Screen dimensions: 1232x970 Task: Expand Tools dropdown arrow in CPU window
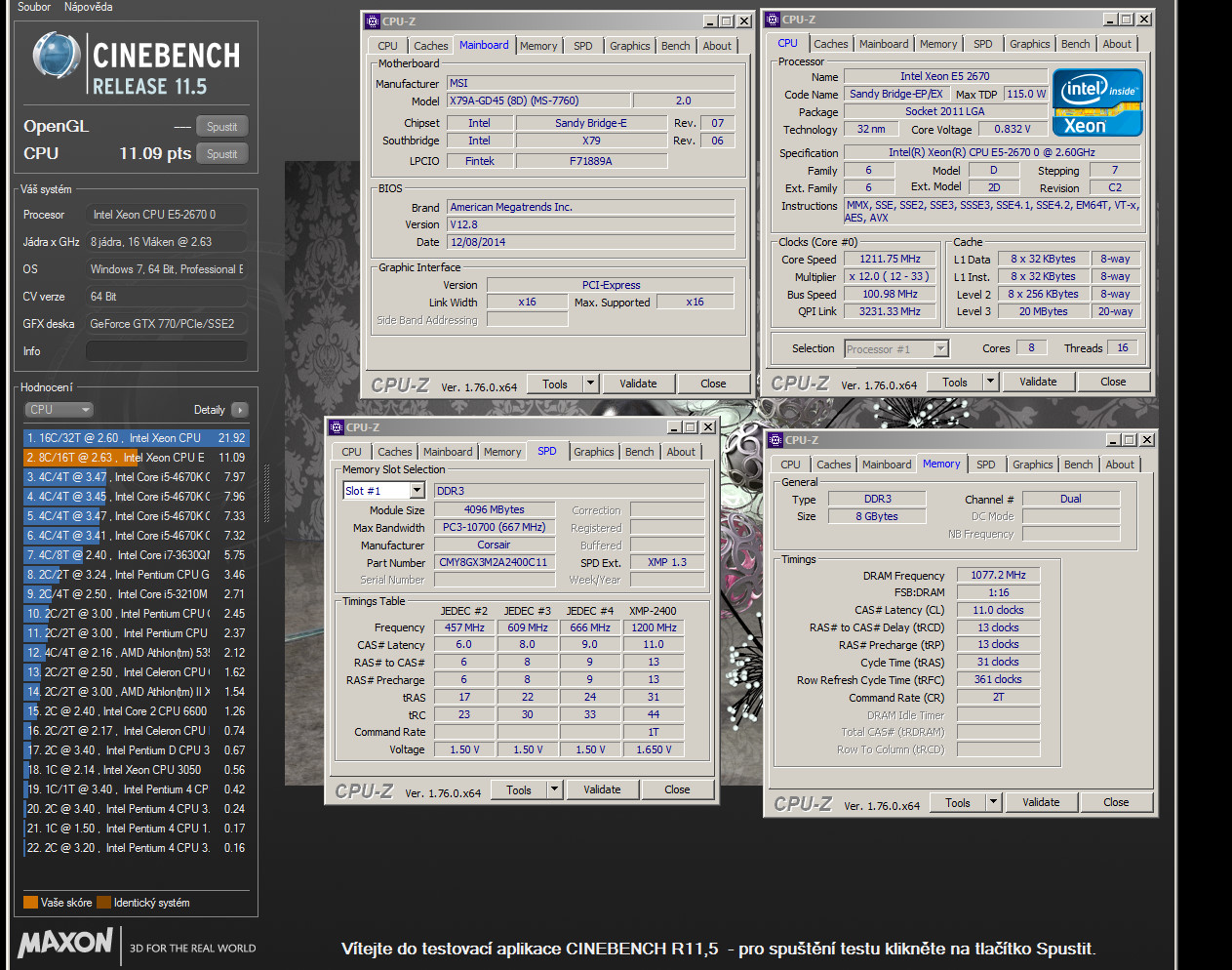(x=990, y=383)
